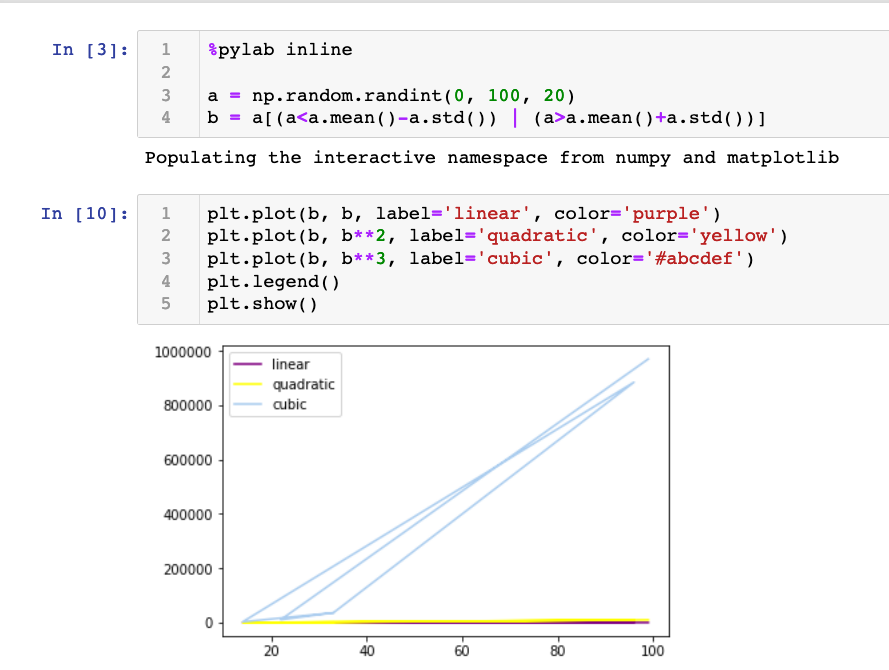889x670 pixels.
Task: Click the 'Populating the interactive namespace' output text
Action: click(x=491, y=158)
